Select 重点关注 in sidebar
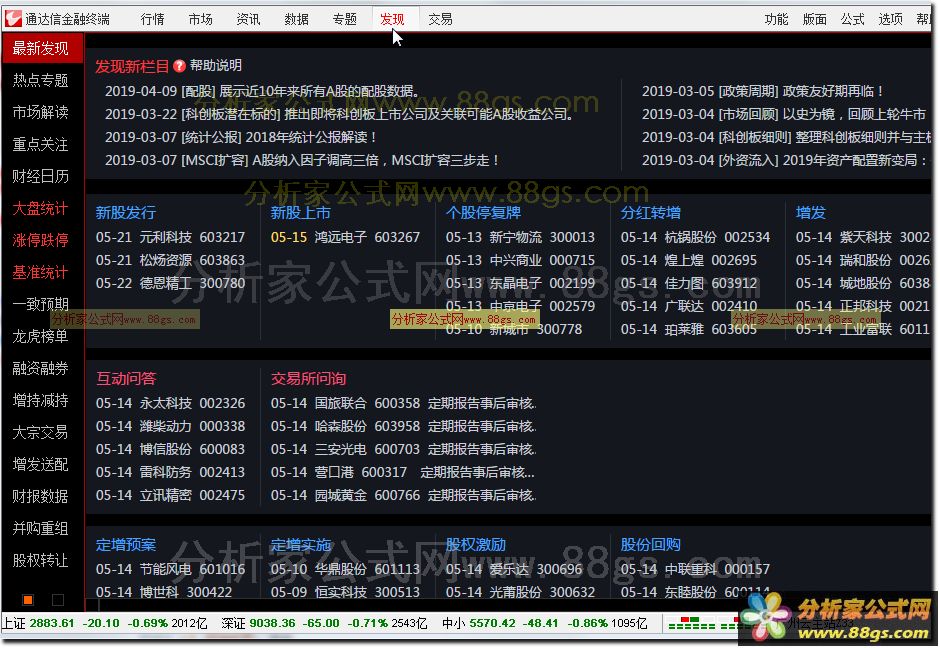Viewport: 940px width, 648px height. tap(41, 144)
